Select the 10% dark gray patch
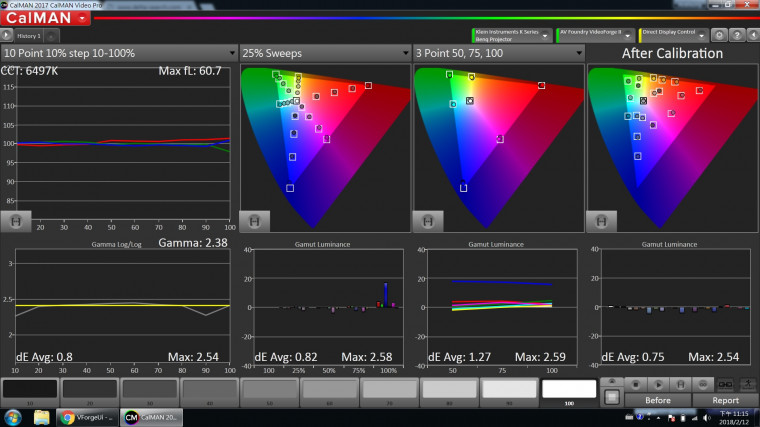This screenshot has height=427, width=760. pos(29,390)
